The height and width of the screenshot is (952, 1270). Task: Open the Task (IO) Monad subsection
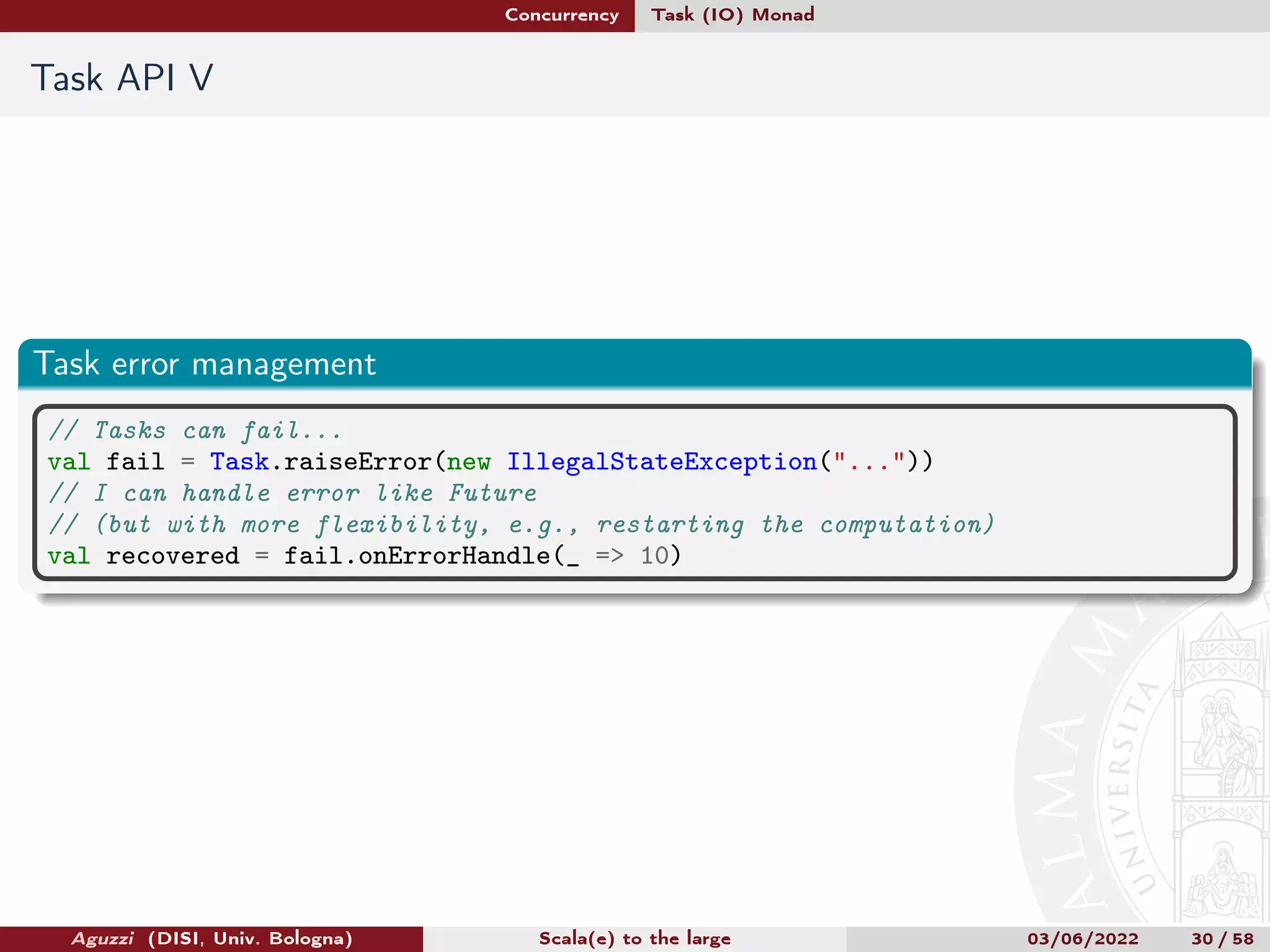click(732, 15)
